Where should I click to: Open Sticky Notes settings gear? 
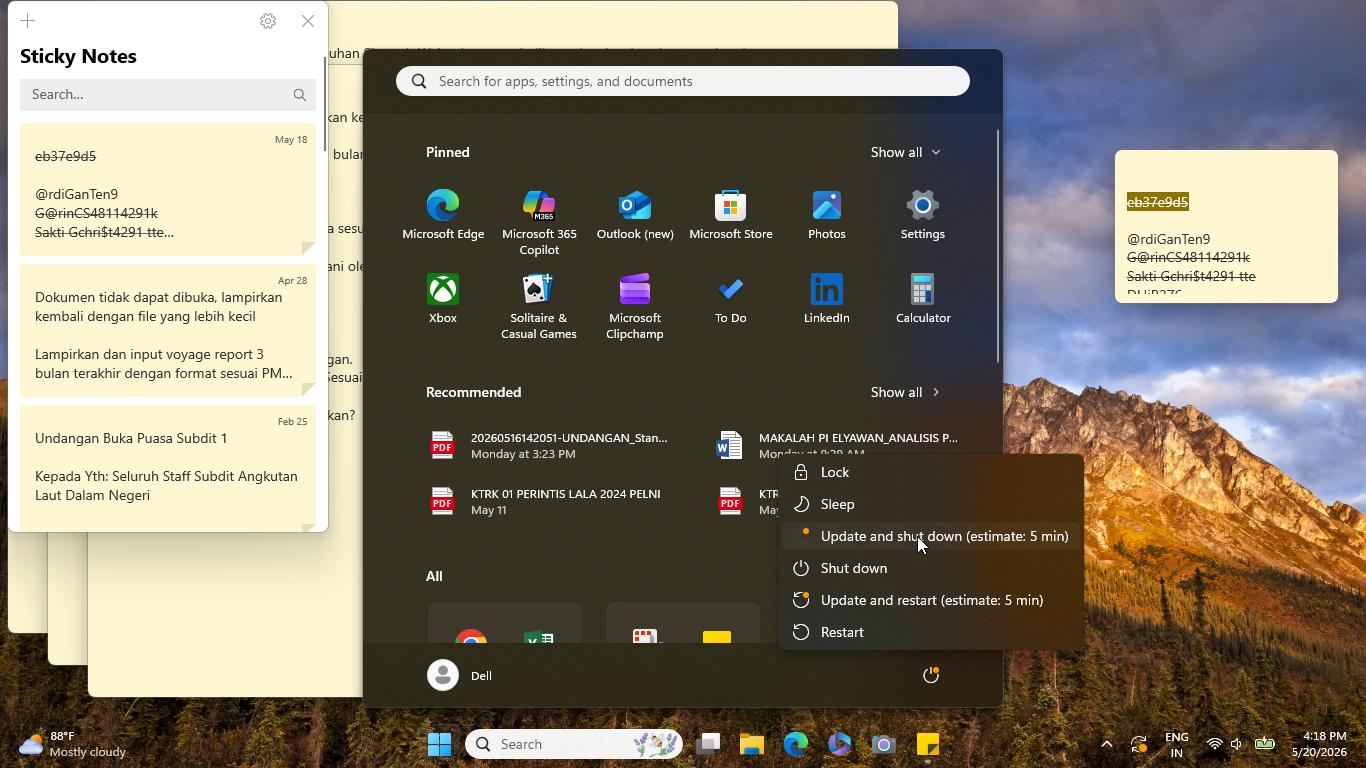(x=268, y=21)
